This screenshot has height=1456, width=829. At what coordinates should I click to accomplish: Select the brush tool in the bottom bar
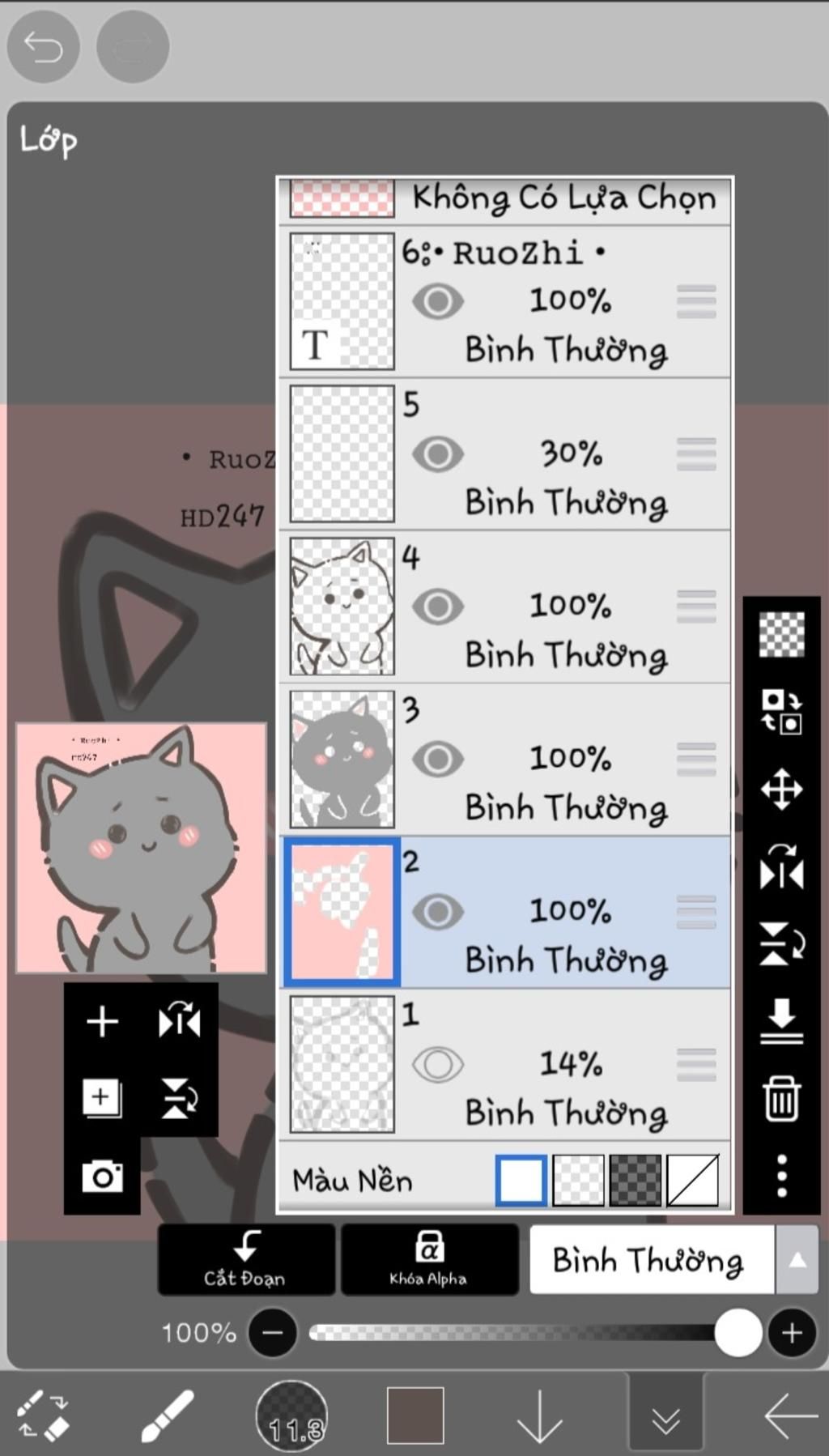(x=168, y=1416)
